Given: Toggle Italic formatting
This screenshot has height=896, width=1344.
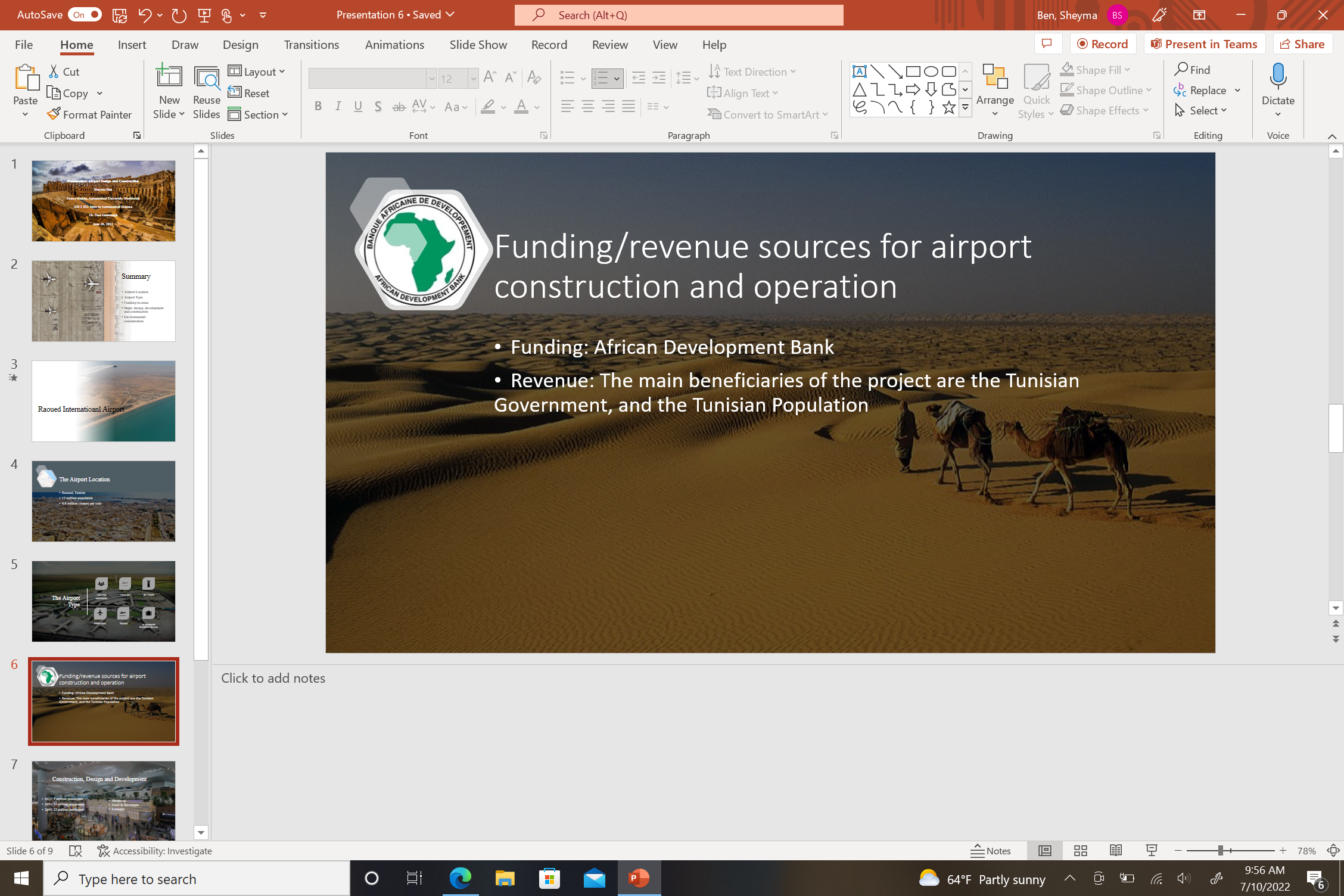Looking at the screenshot, I should [338, 107].
